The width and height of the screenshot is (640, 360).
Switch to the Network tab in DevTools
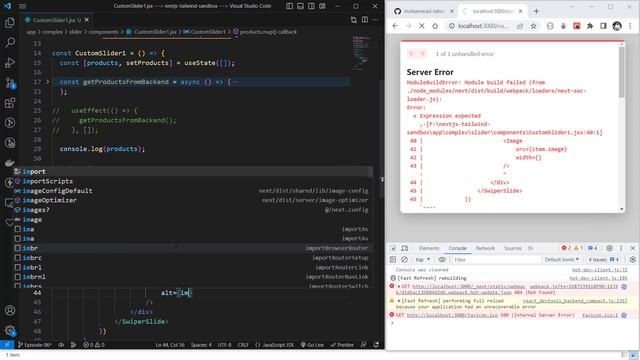click(x=485, y=248)
